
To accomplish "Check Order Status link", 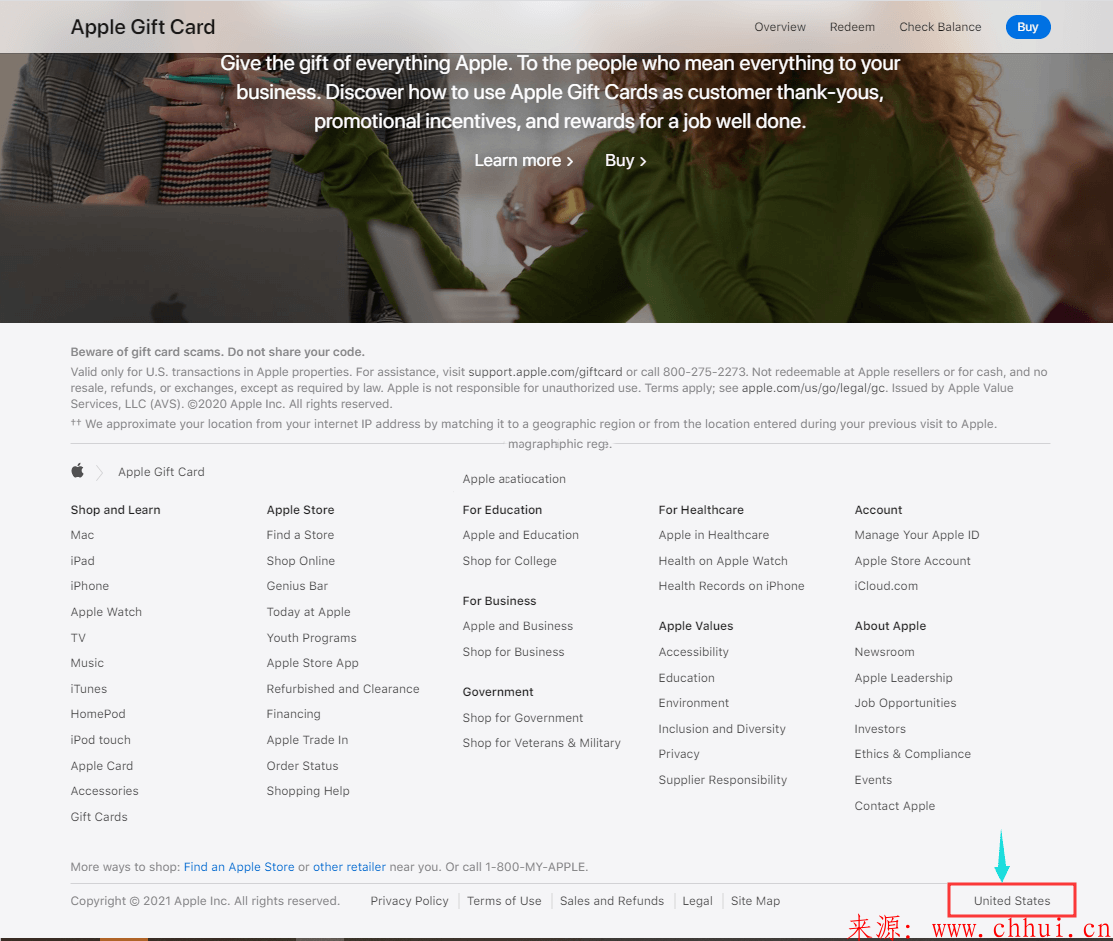I will [302, 766].
